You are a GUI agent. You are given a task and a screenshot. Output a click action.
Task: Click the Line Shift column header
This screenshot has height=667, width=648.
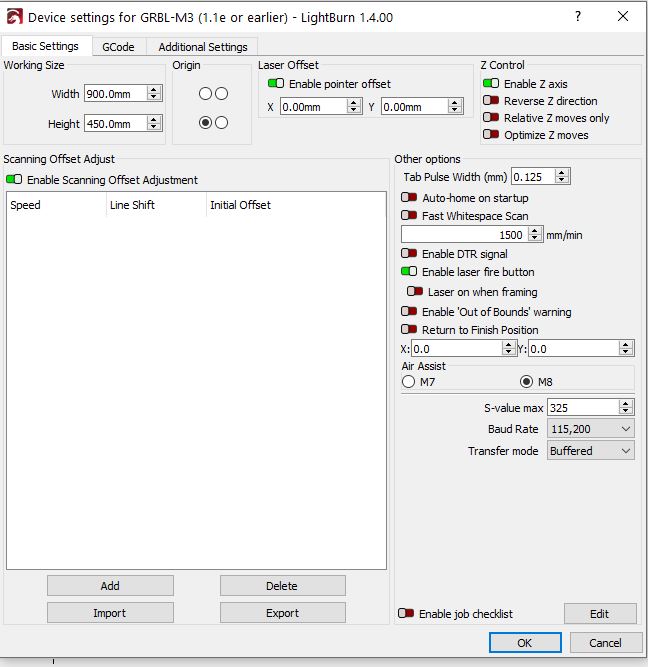(x=156, y=205)
